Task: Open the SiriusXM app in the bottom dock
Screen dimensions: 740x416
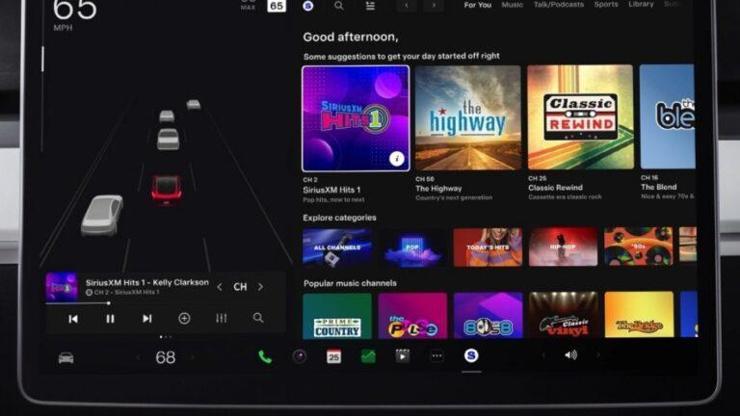Action: pyautogui.click(x=471, y=356)
